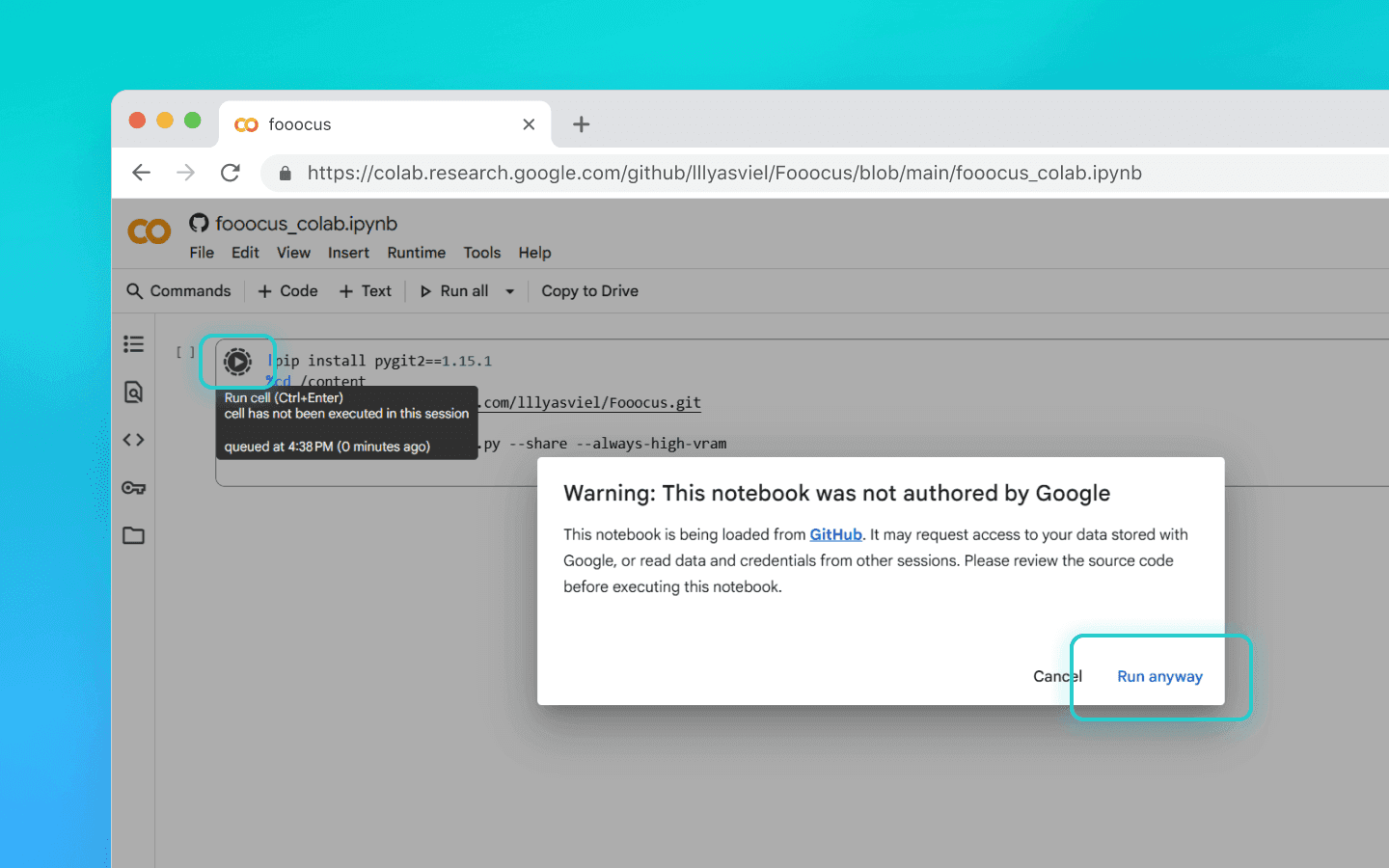Viewport: 1389px width, 868px height.
Task: Click the --share --always-high-vram code text
Action: (617, 444)
